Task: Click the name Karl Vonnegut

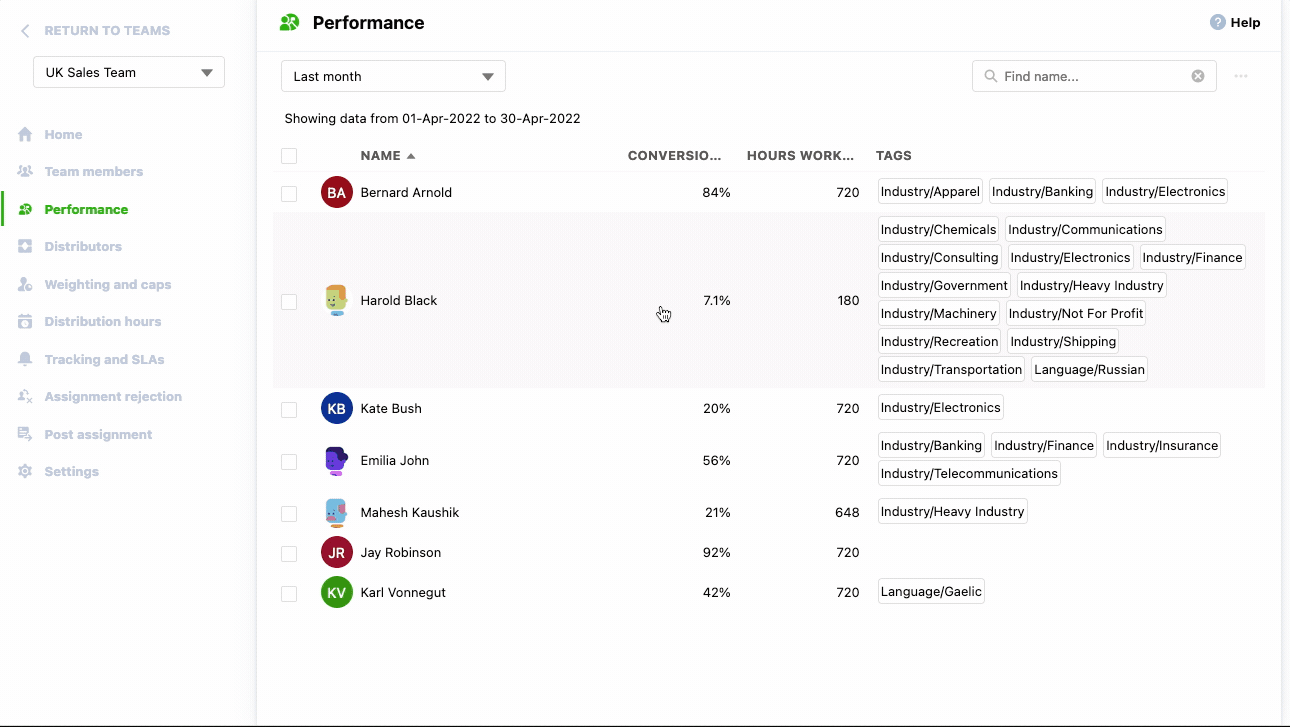Action: [403, 592]
